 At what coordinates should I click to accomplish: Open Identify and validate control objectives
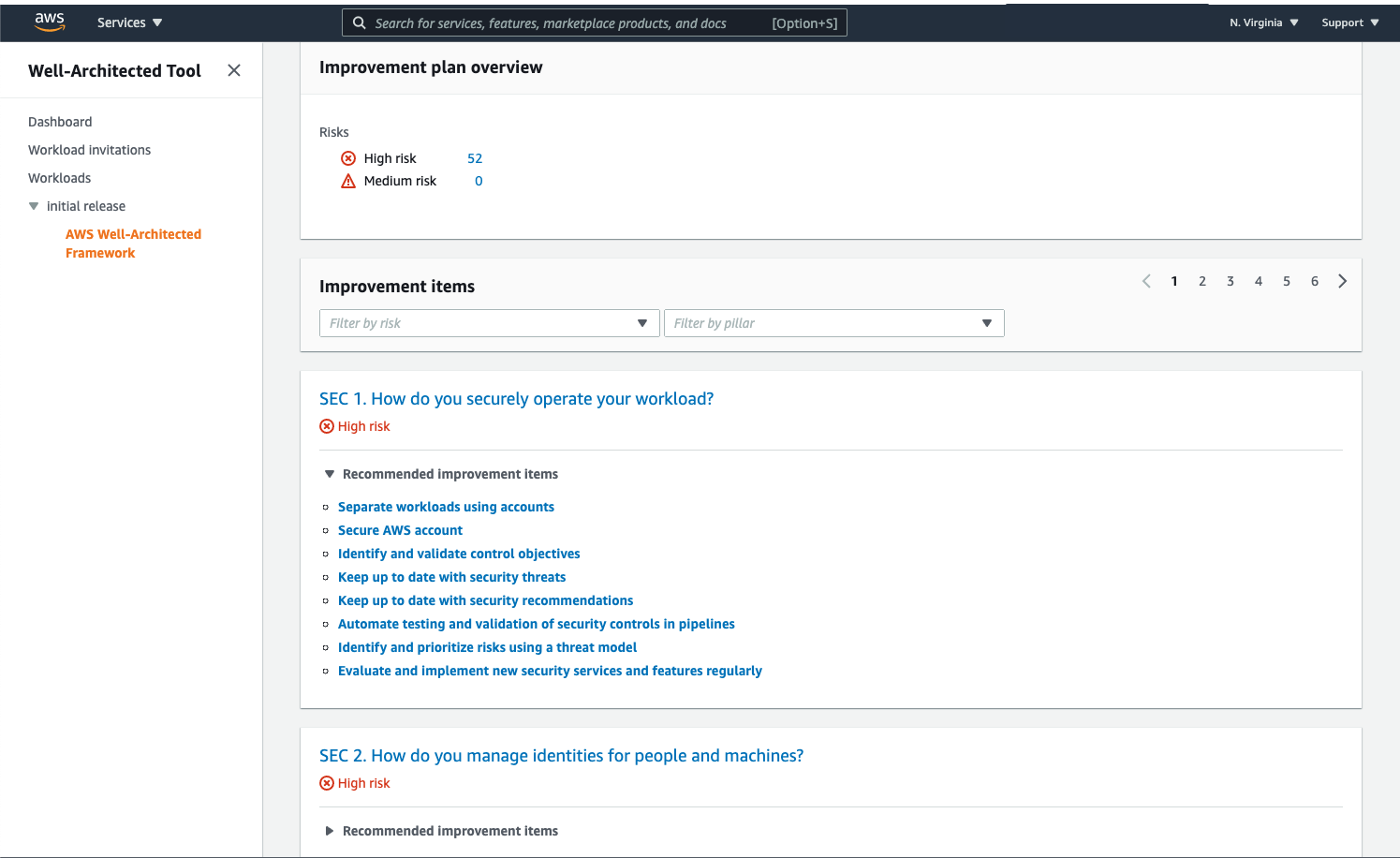point(459,554)
